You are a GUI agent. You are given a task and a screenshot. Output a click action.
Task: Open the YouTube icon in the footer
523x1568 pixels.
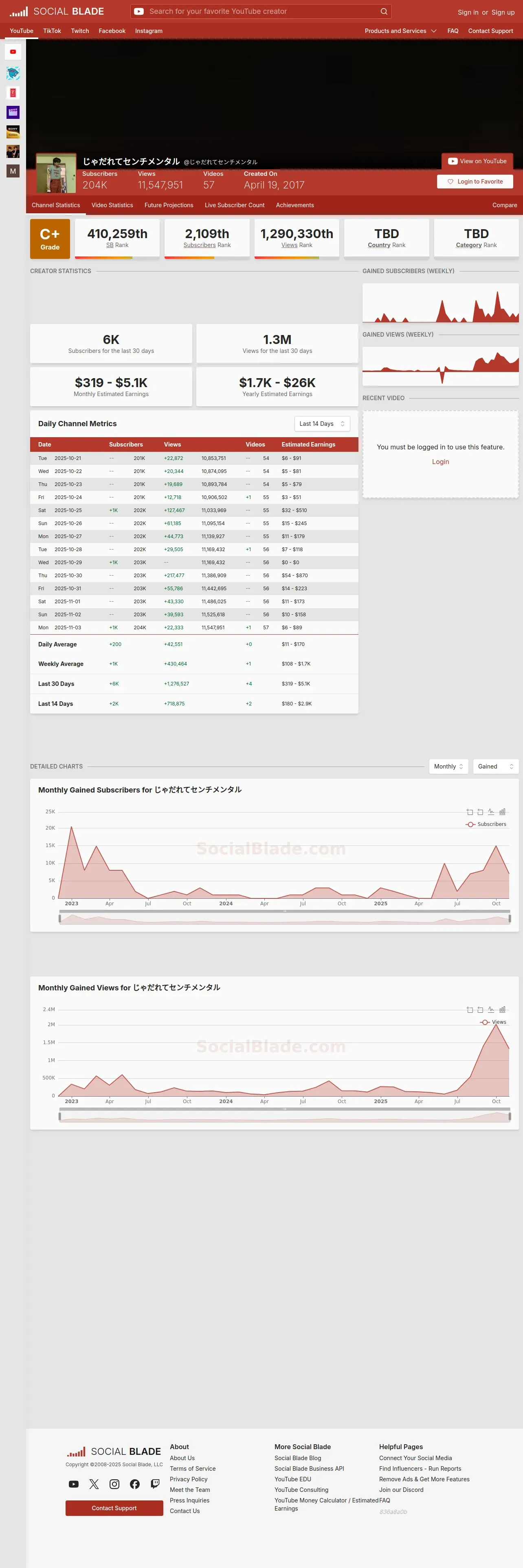(x=74, y=1484)
